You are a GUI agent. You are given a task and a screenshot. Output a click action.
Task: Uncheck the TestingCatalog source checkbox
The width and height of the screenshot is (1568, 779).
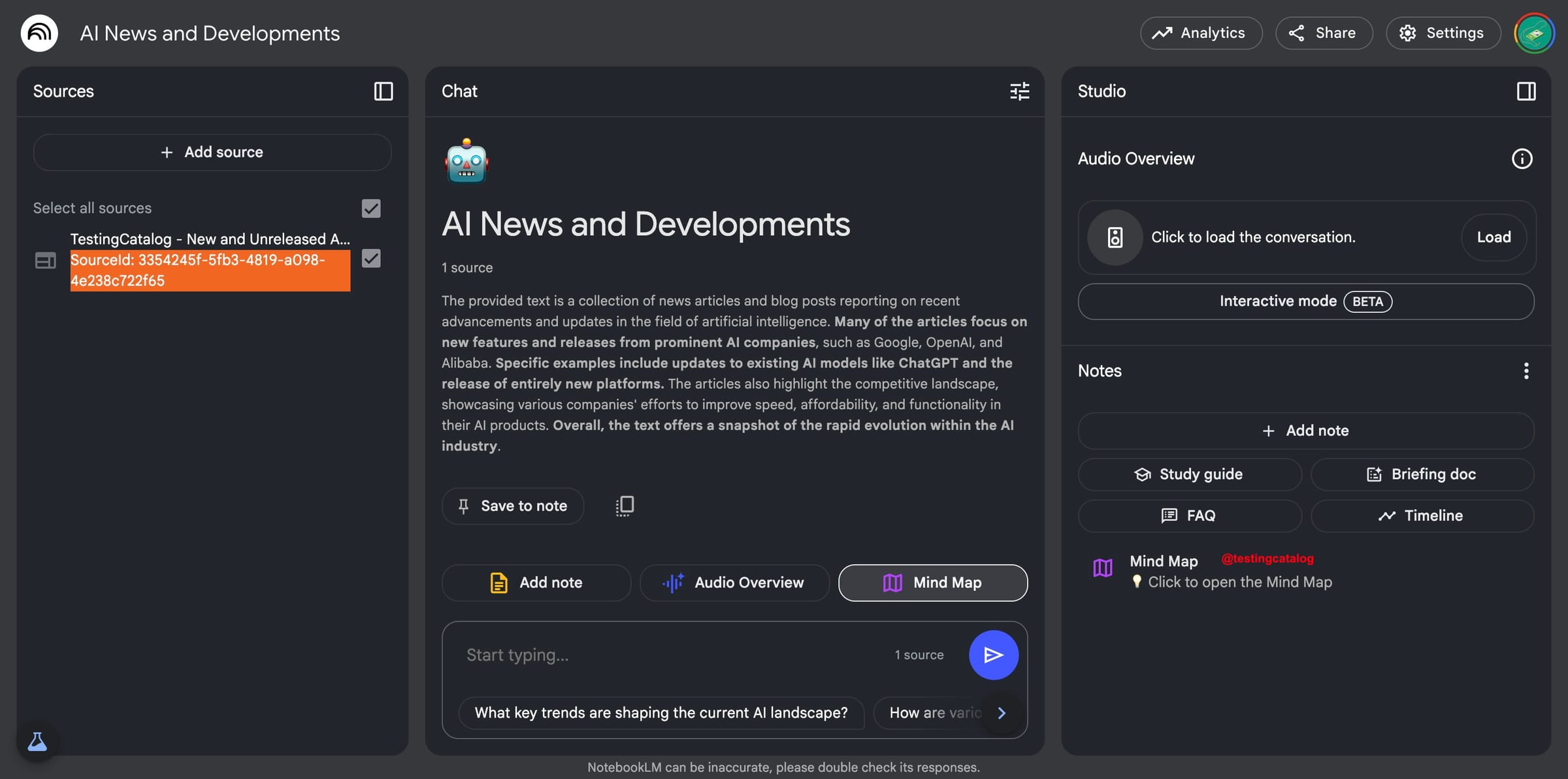point(371,259)
